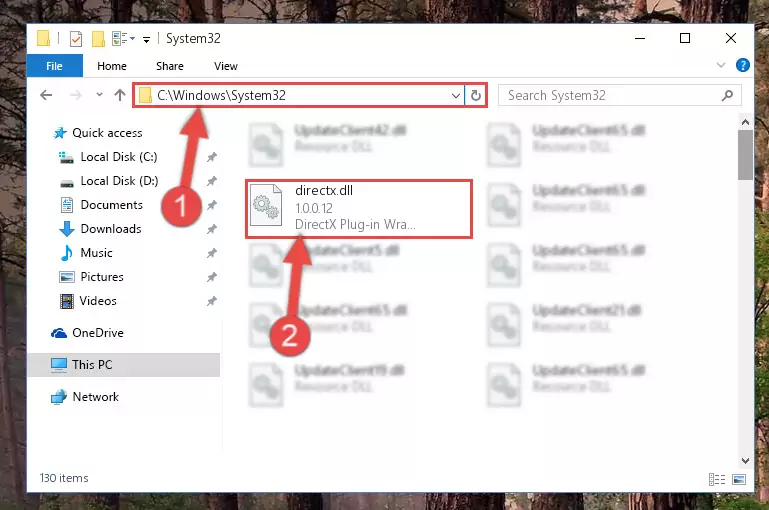This screenshot has height=510, width=769.
Task: Switch to the Home ribbon tab
Action: [112, 66]
